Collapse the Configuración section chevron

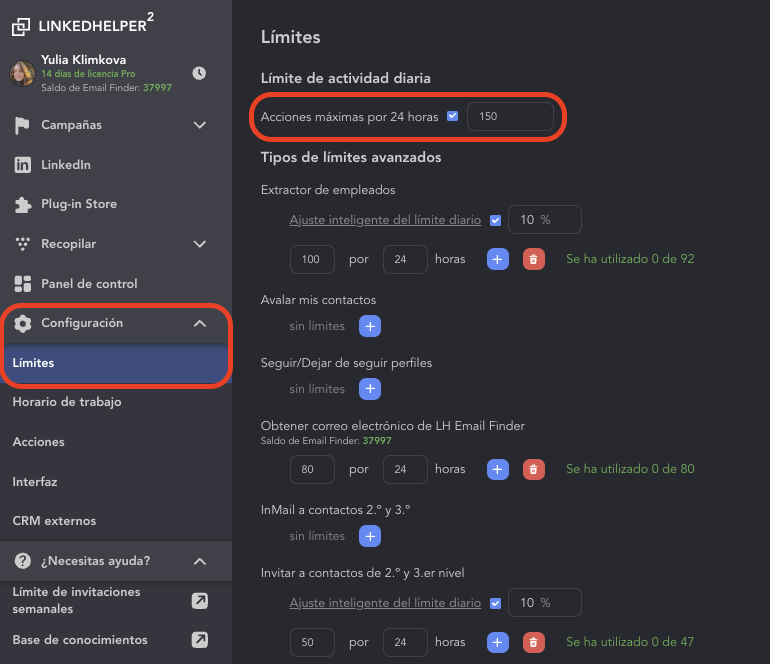[x=200, y=323]
